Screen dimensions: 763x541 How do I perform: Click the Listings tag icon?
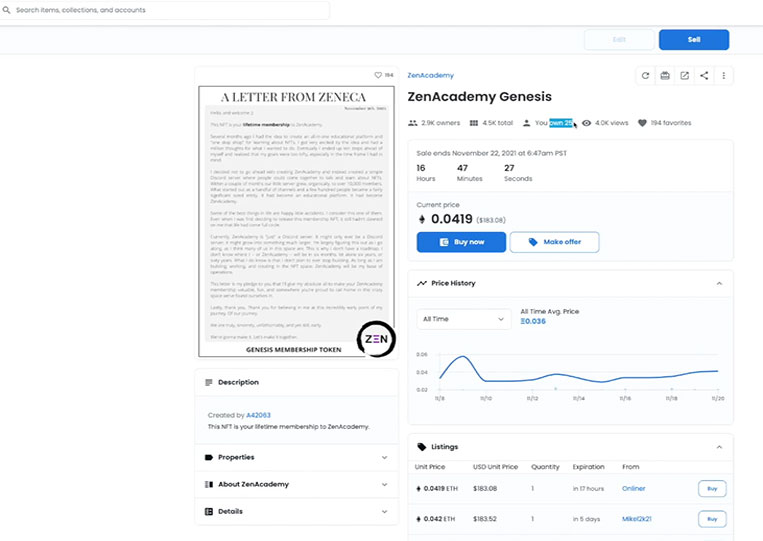point(421,447)
